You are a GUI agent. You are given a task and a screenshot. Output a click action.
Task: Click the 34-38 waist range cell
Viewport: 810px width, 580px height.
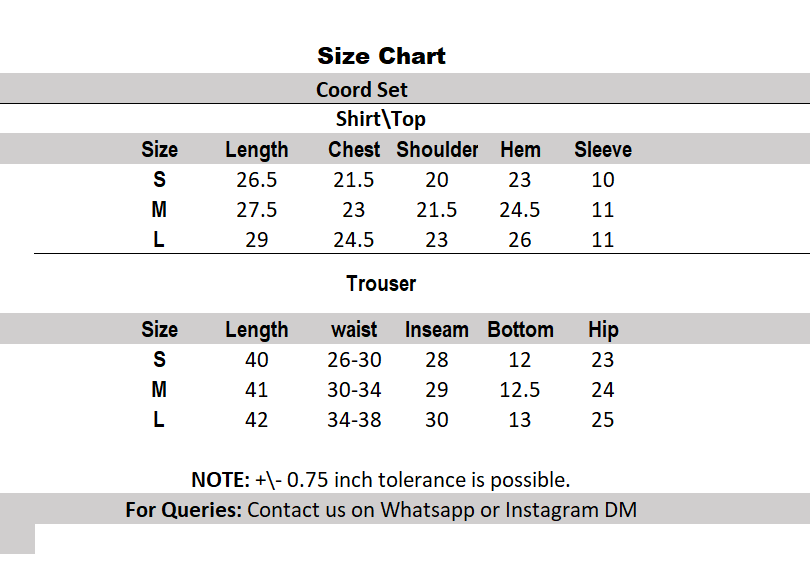tap(354, 420)
